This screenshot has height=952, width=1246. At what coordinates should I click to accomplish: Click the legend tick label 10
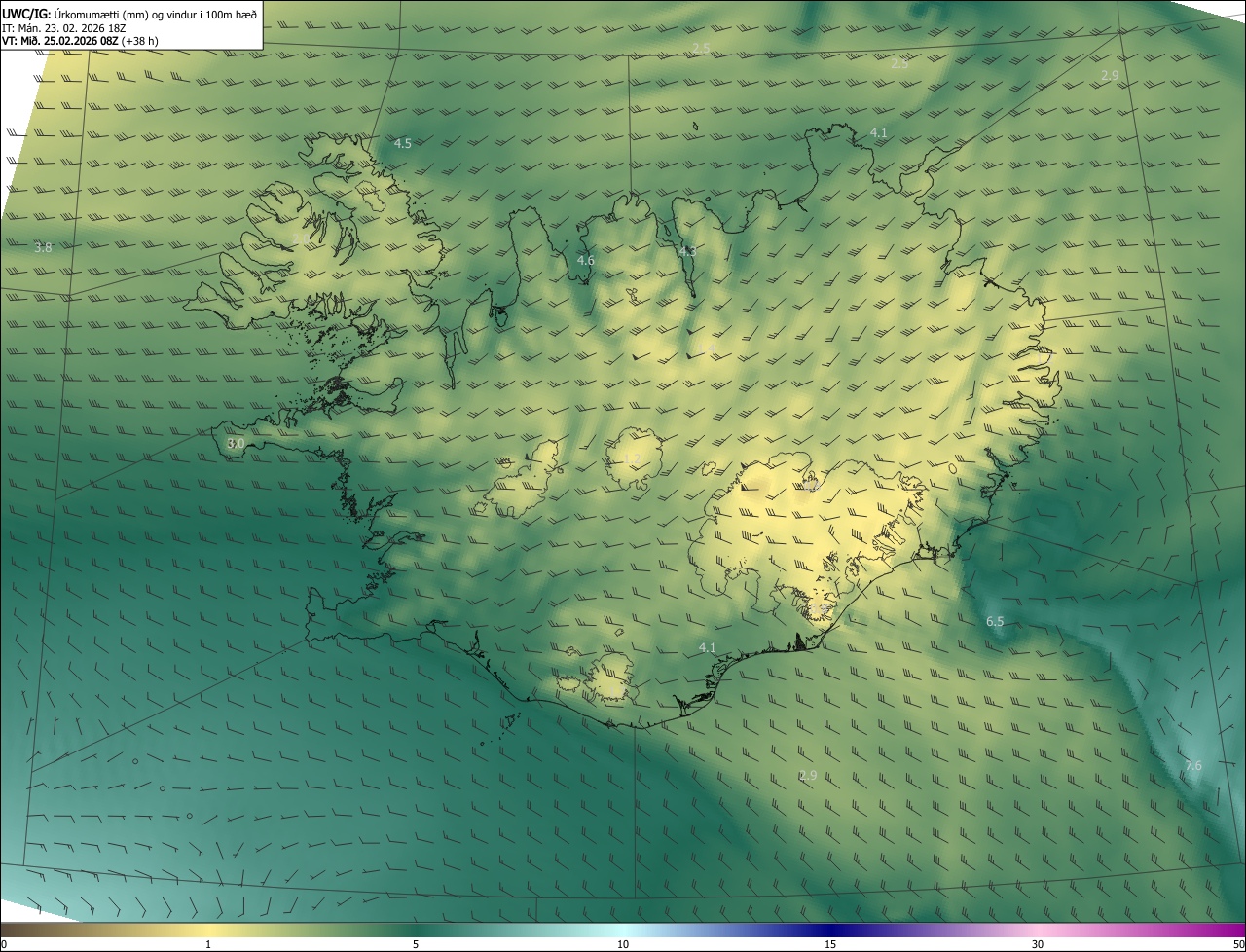pos(623,944)
